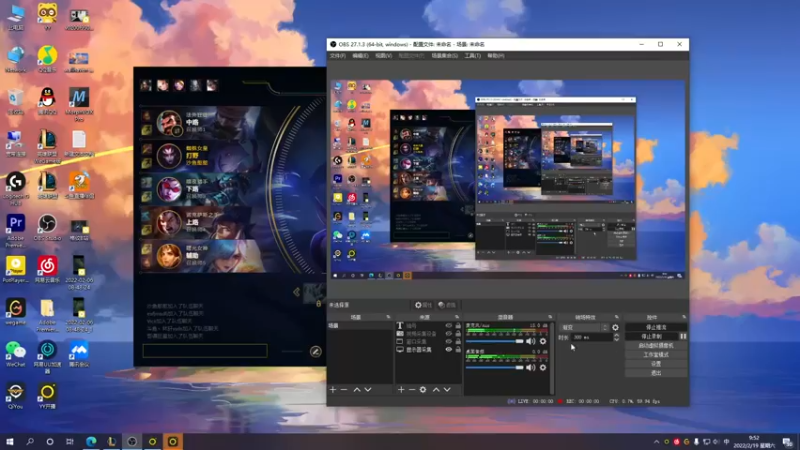Click the 停止推流 stop streaming button

[656, 327]
